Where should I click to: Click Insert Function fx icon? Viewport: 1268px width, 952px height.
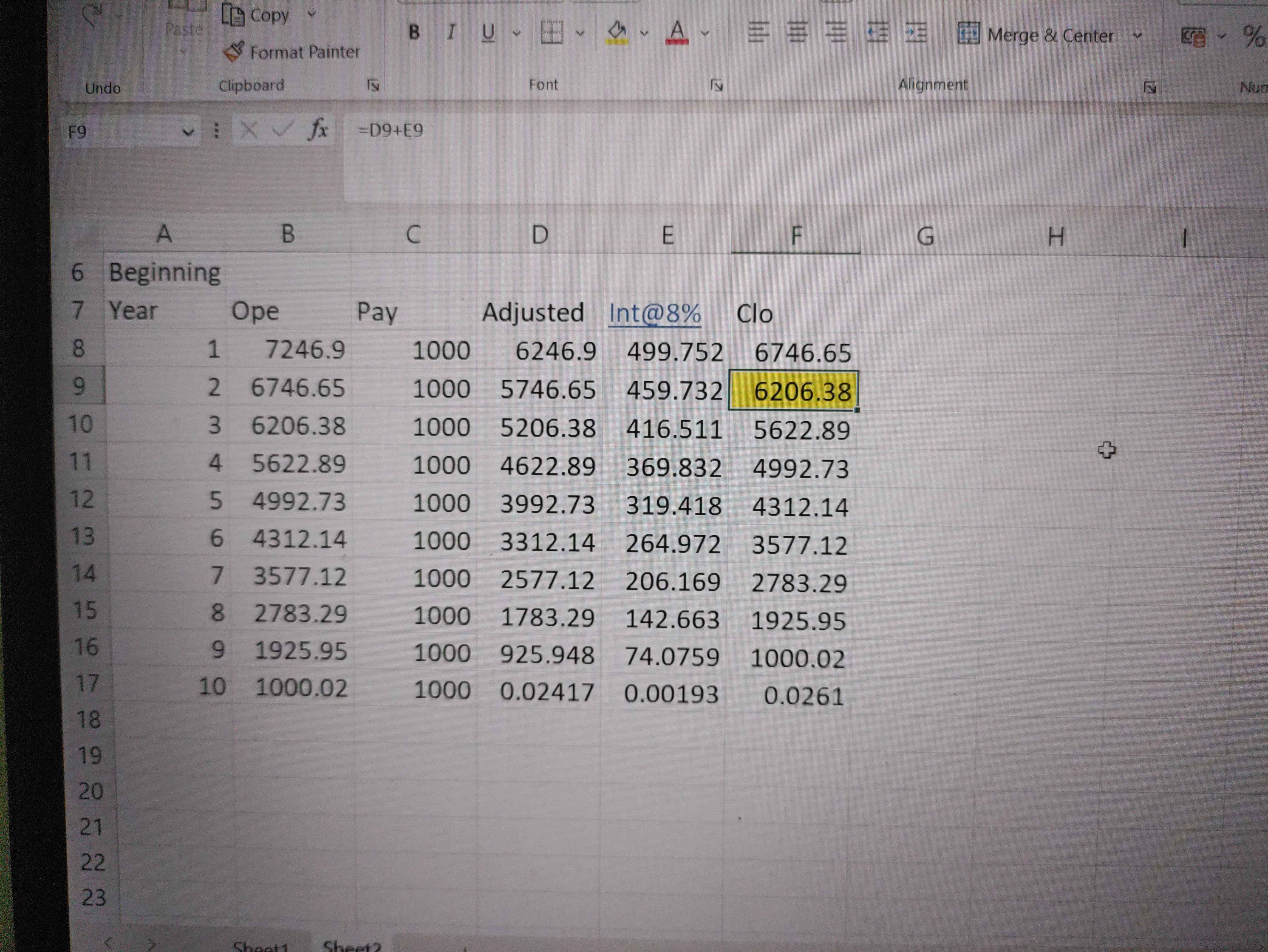tap(318, 129)
